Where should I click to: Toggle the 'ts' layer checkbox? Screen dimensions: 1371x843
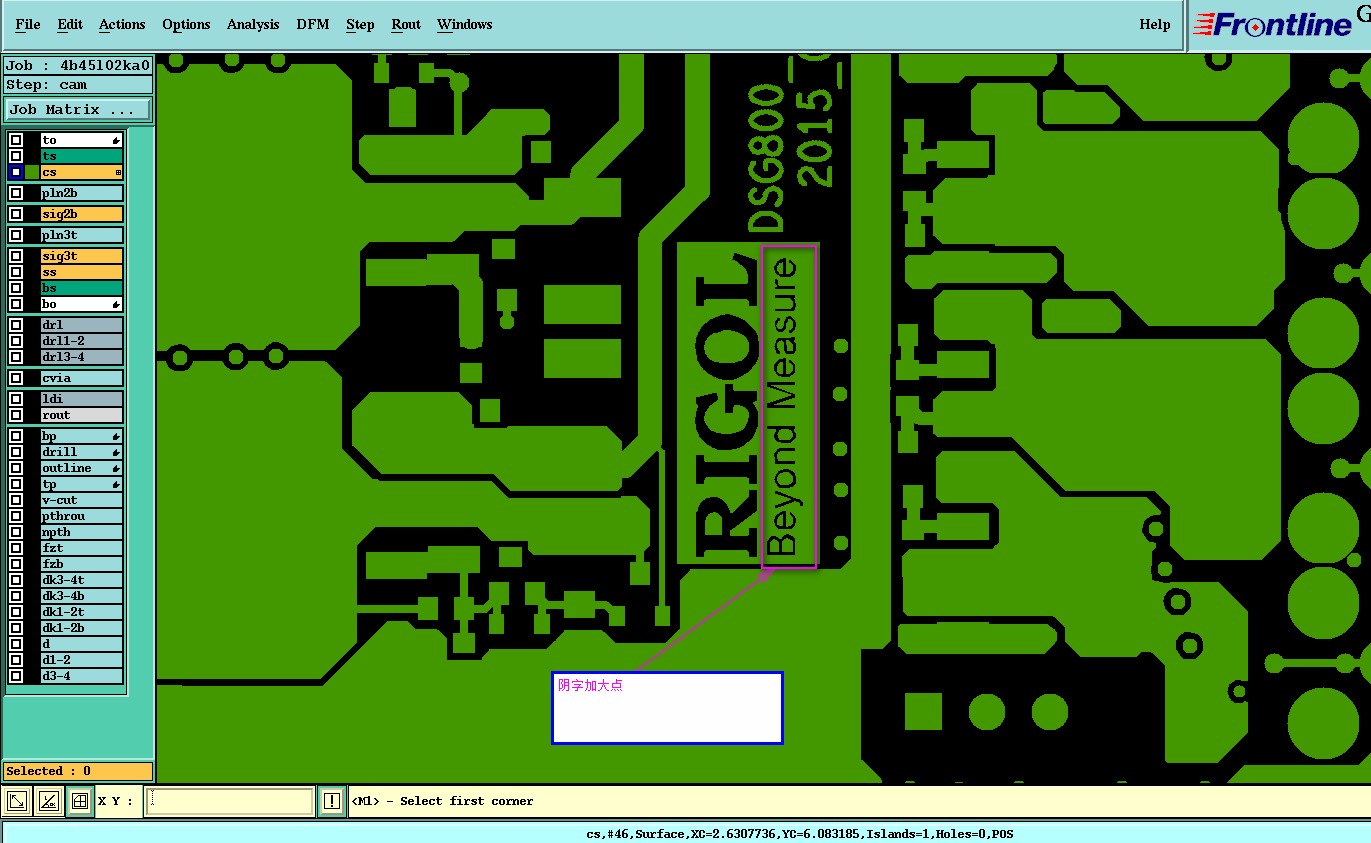click(x=16, y=156)
